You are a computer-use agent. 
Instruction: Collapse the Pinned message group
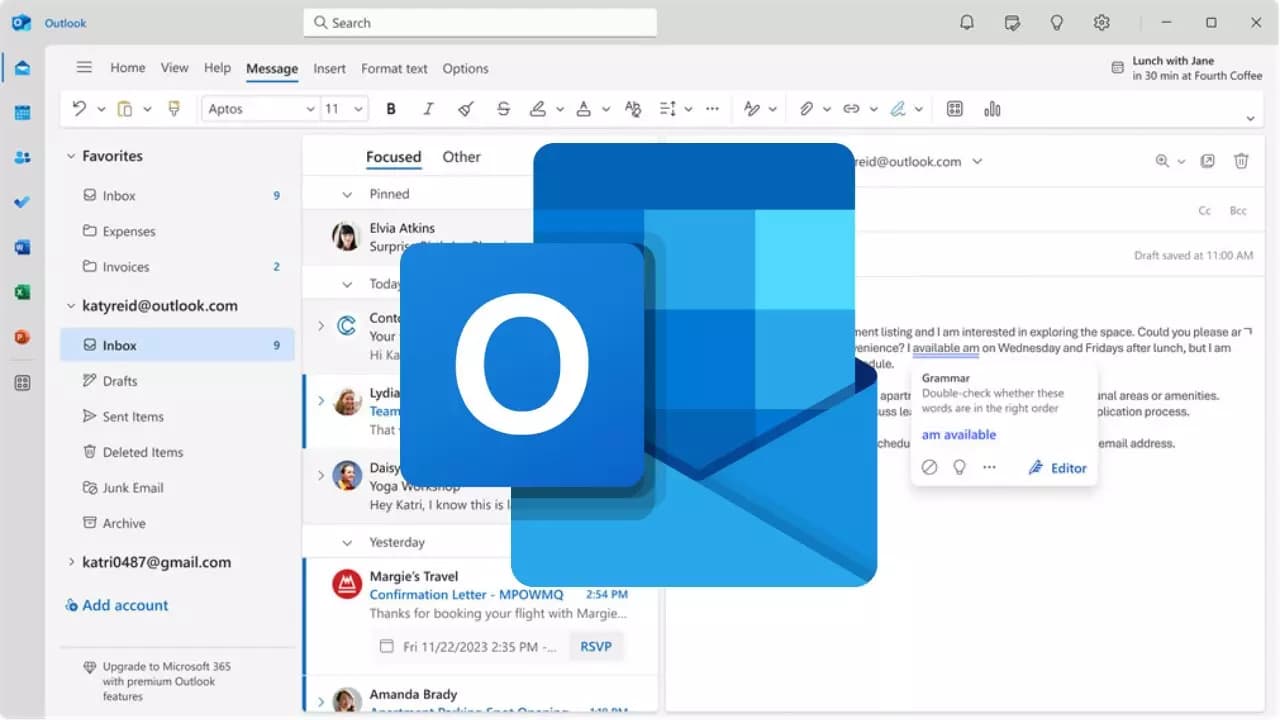click(347, 194)
